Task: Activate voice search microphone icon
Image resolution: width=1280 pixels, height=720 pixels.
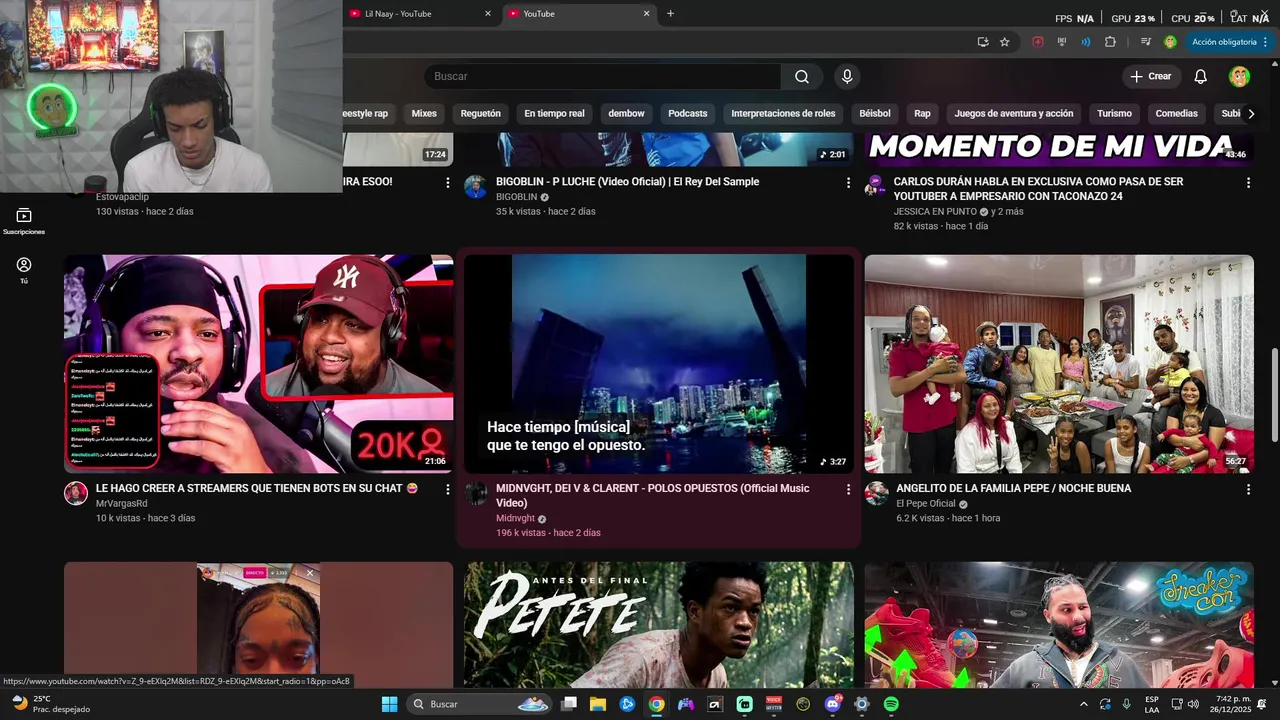Action: tap(847, 77)
